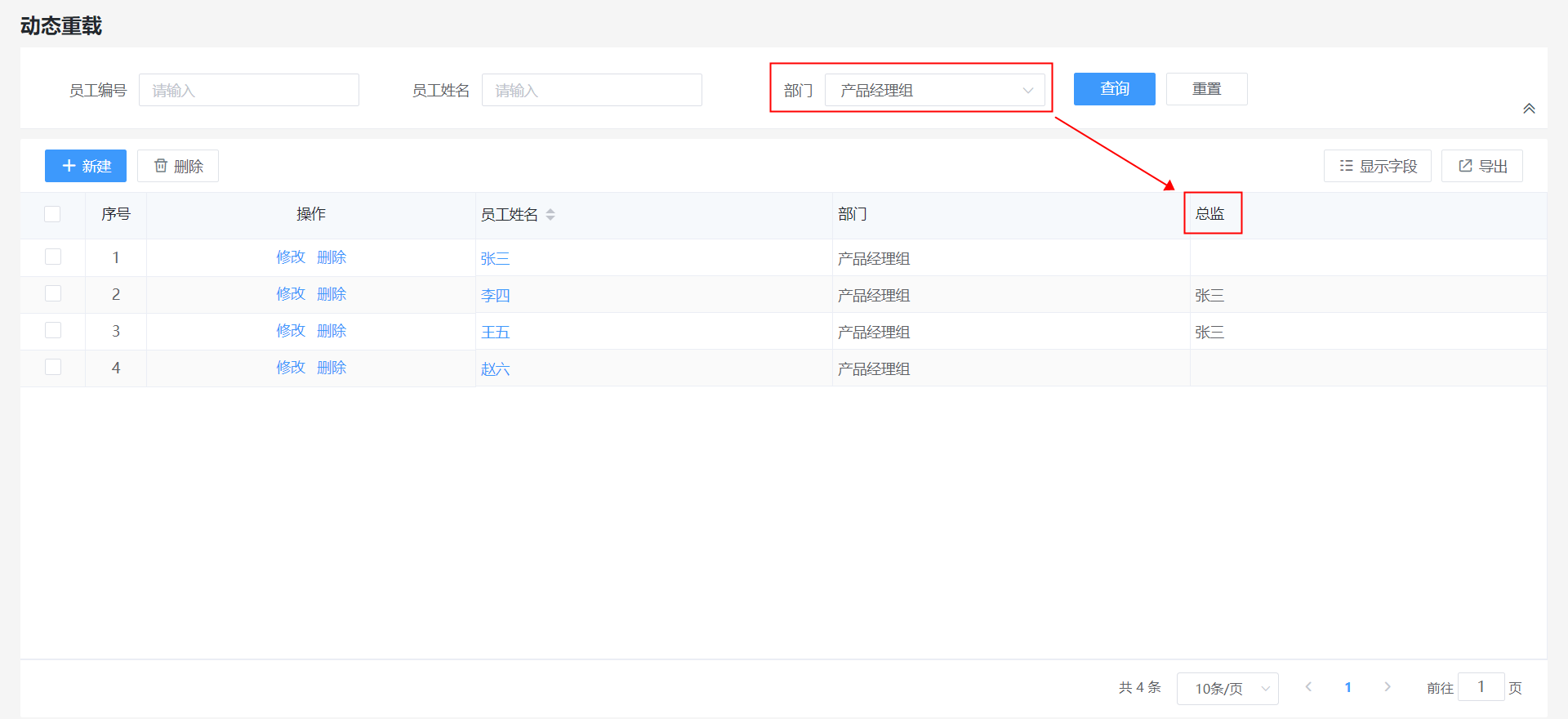Select the checkbox for row 1
The width and height of the screenshot is (1568, 719).
pyautogui.click(x=53, y=257)
